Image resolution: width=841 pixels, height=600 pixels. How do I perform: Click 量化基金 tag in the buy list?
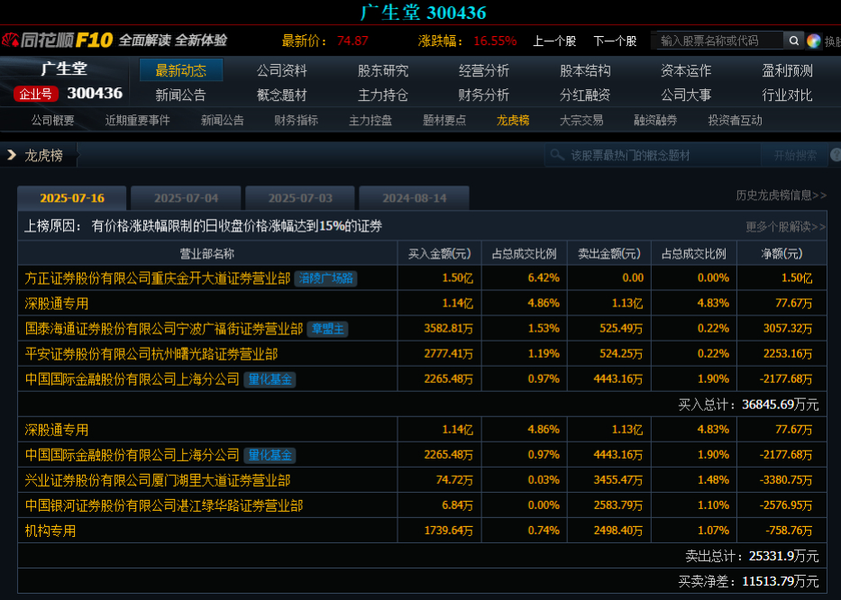[270, 380]
